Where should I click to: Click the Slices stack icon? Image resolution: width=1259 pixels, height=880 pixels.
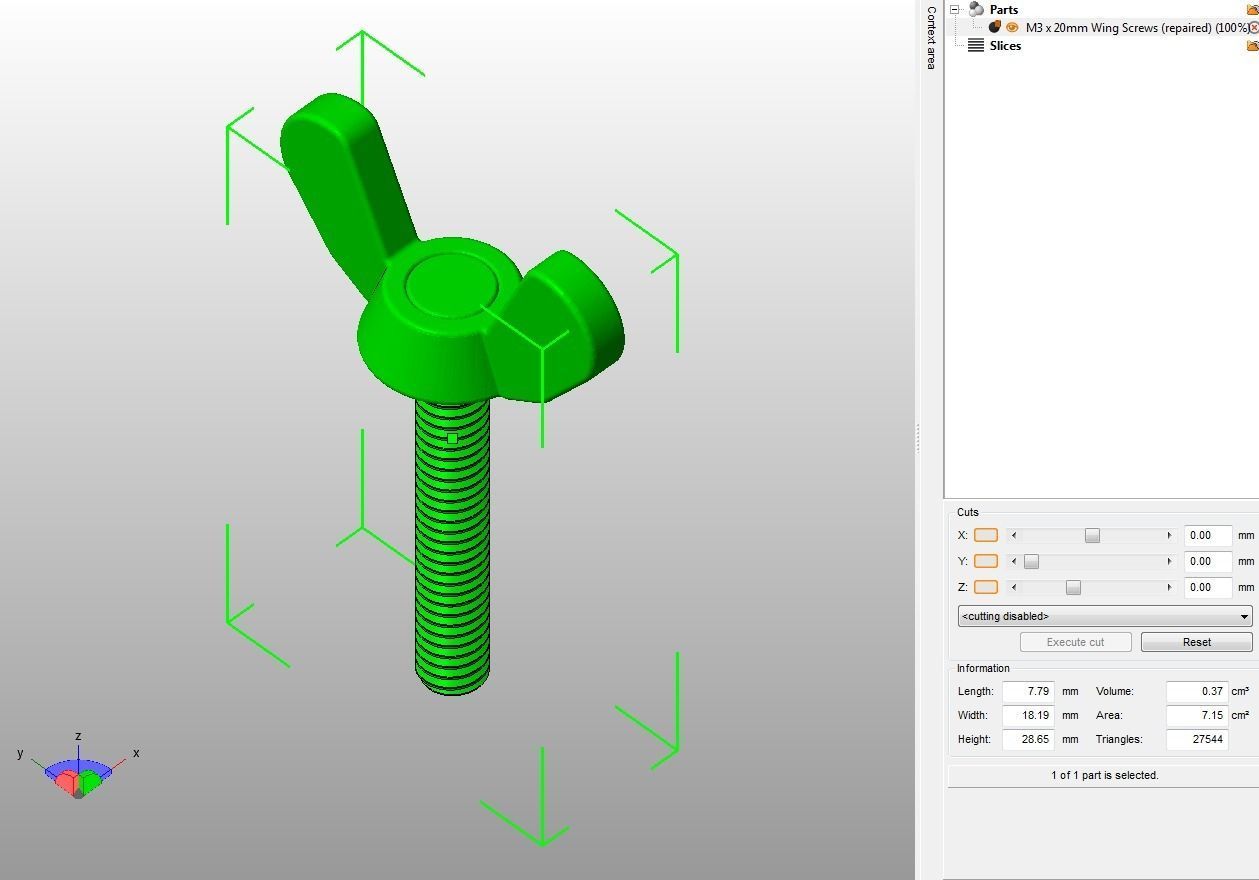pos(976,44)
